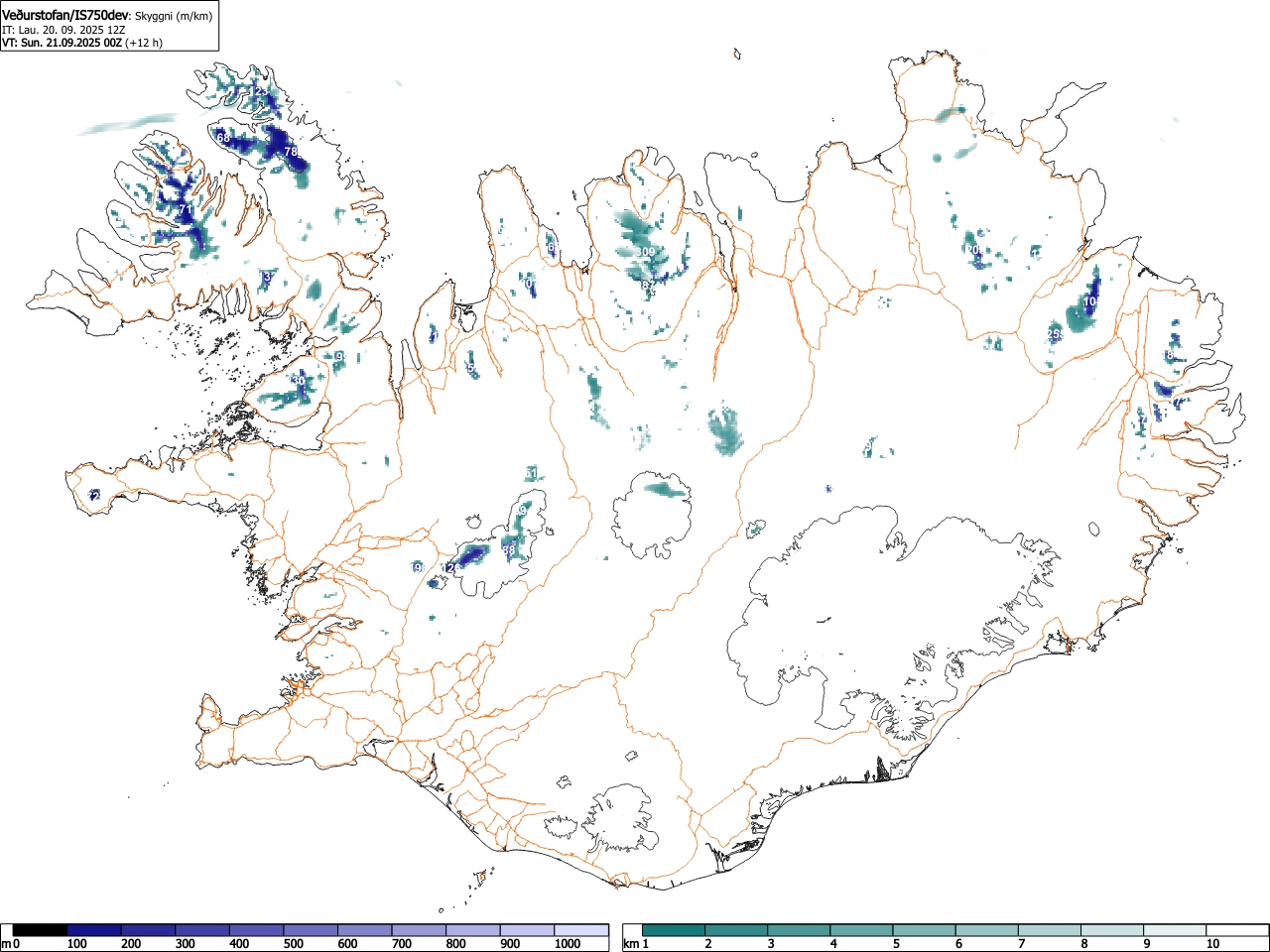Viewport: 1270px width, 952px height.
Task: Click the visibility value 78 in the Westfjords
Action: tap(291, 152)
